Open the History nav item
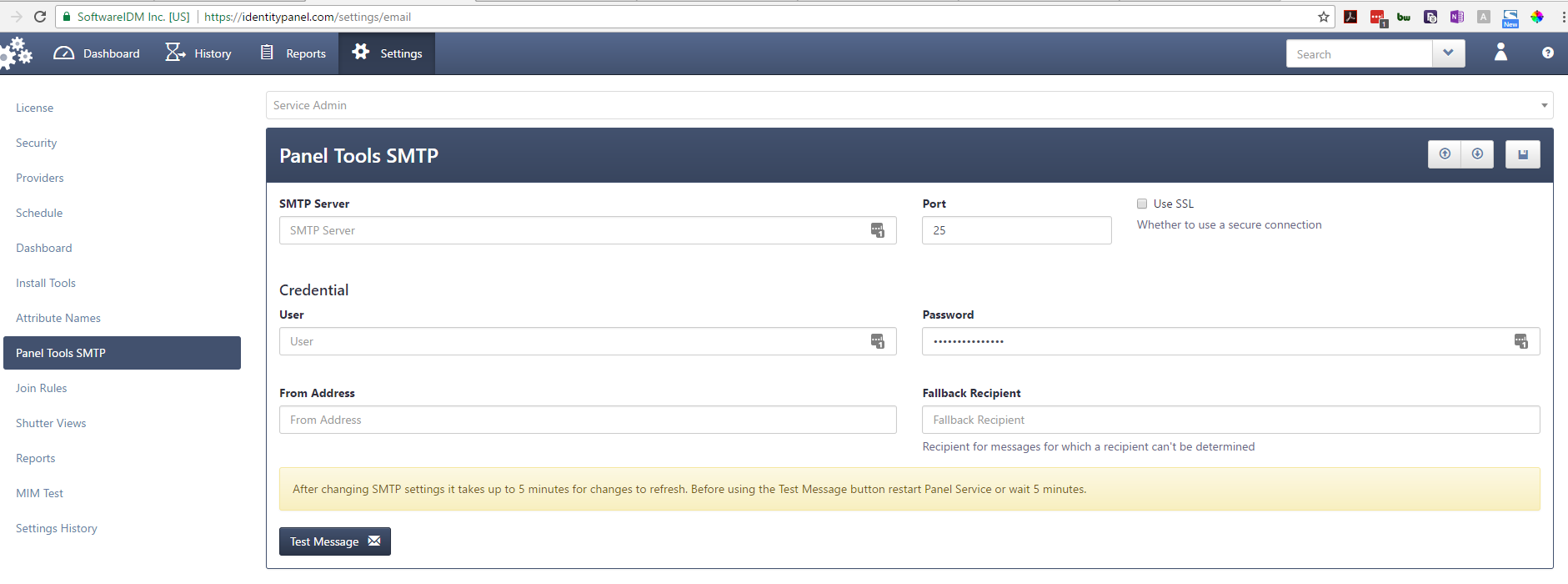The image size is (1568, 584). tap(198, 53)
